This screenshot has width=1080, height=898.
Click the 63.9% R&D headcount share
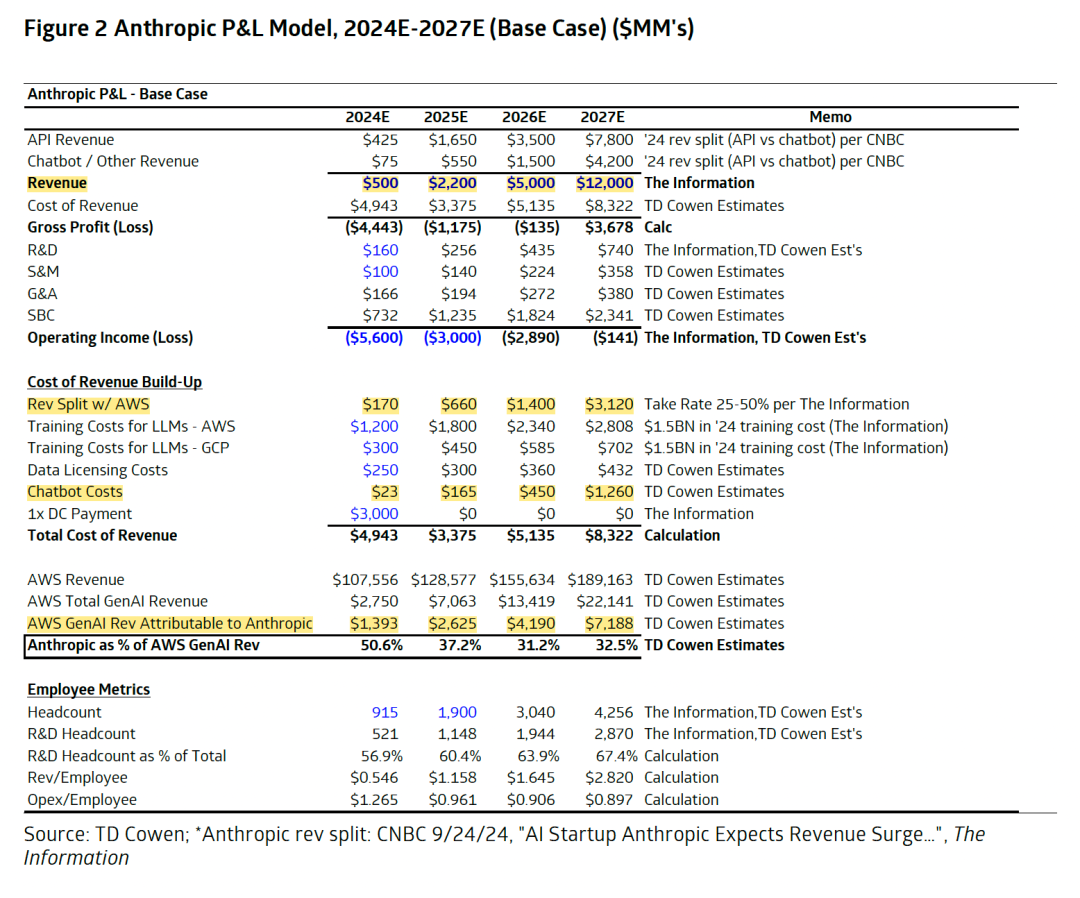point(538,756)
